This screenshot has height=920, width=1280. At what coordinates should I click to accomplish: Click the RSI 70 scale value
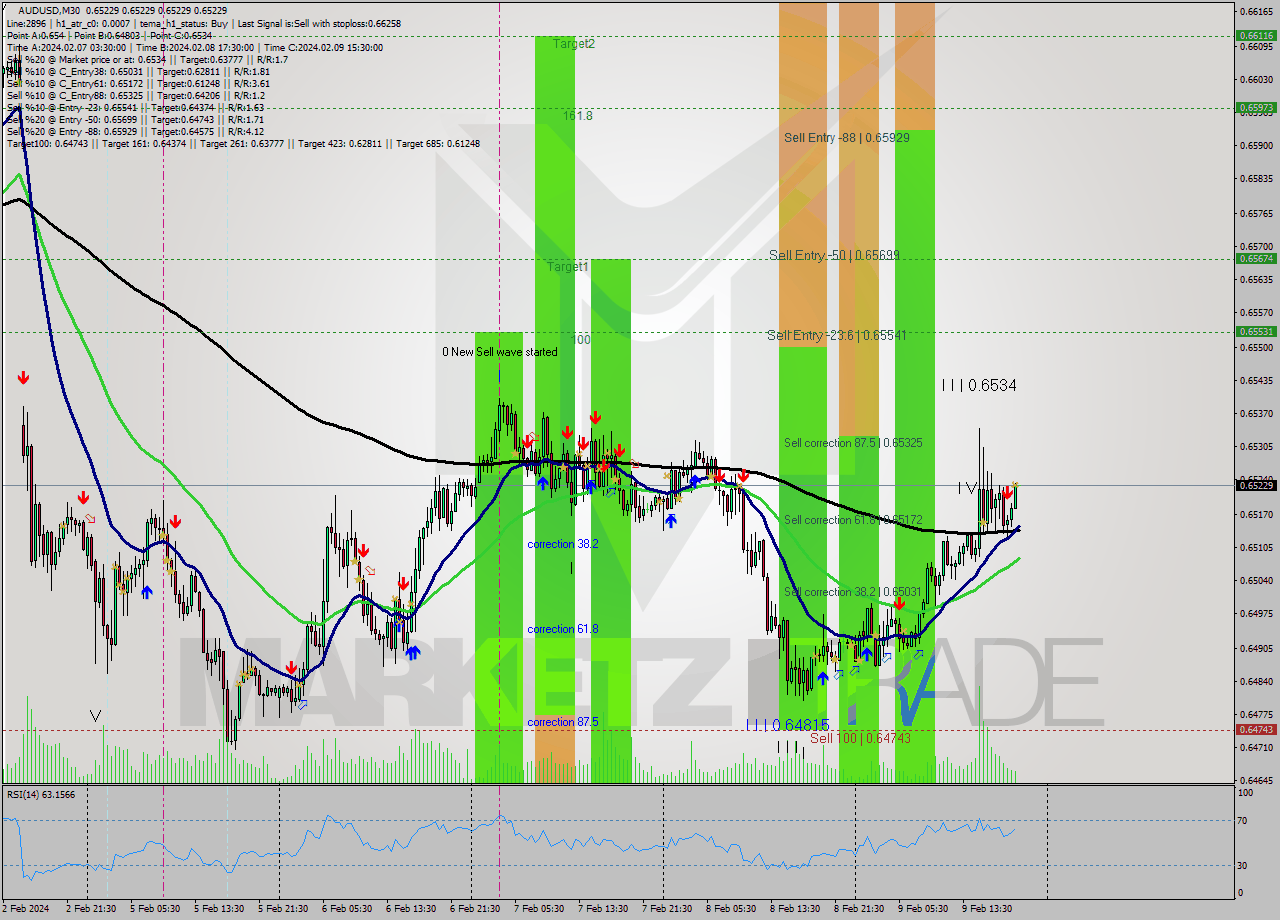click(x=1244, y=821)
